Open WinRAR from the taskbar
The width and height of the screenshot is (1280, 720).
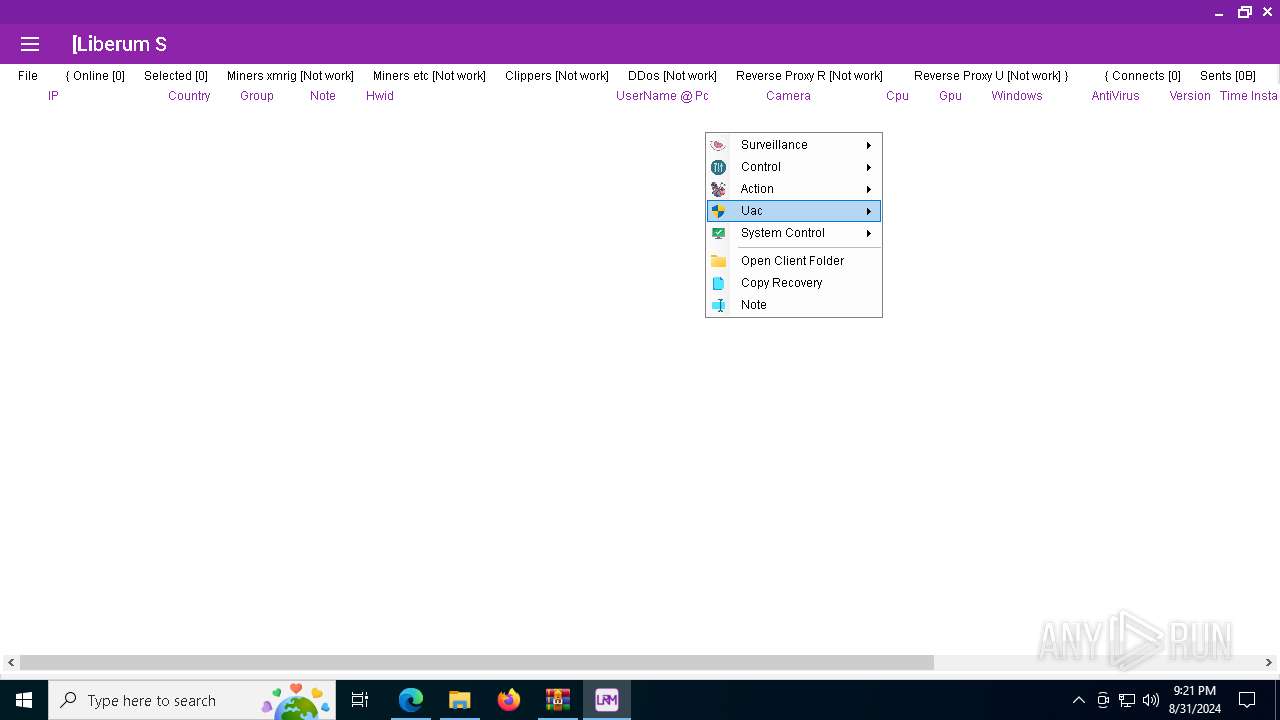click(x=558, y=700)
